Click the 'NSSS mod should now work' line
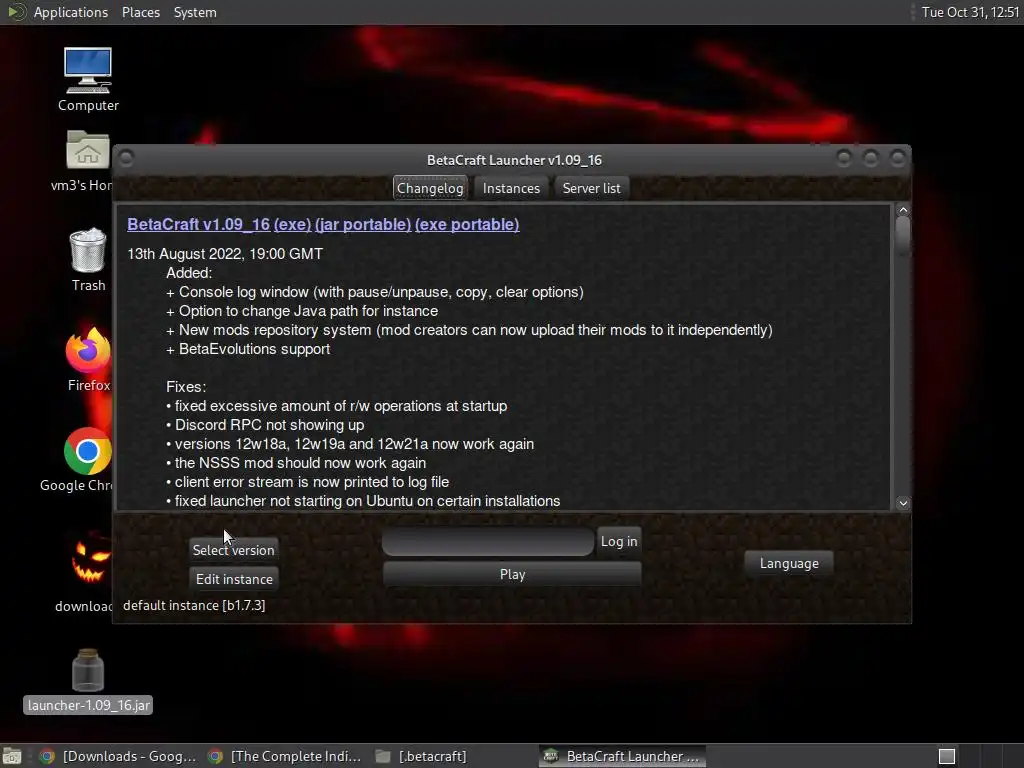The height and width of the screenshot is (768, 1024). pyautogui.click(x=296, y=462)
